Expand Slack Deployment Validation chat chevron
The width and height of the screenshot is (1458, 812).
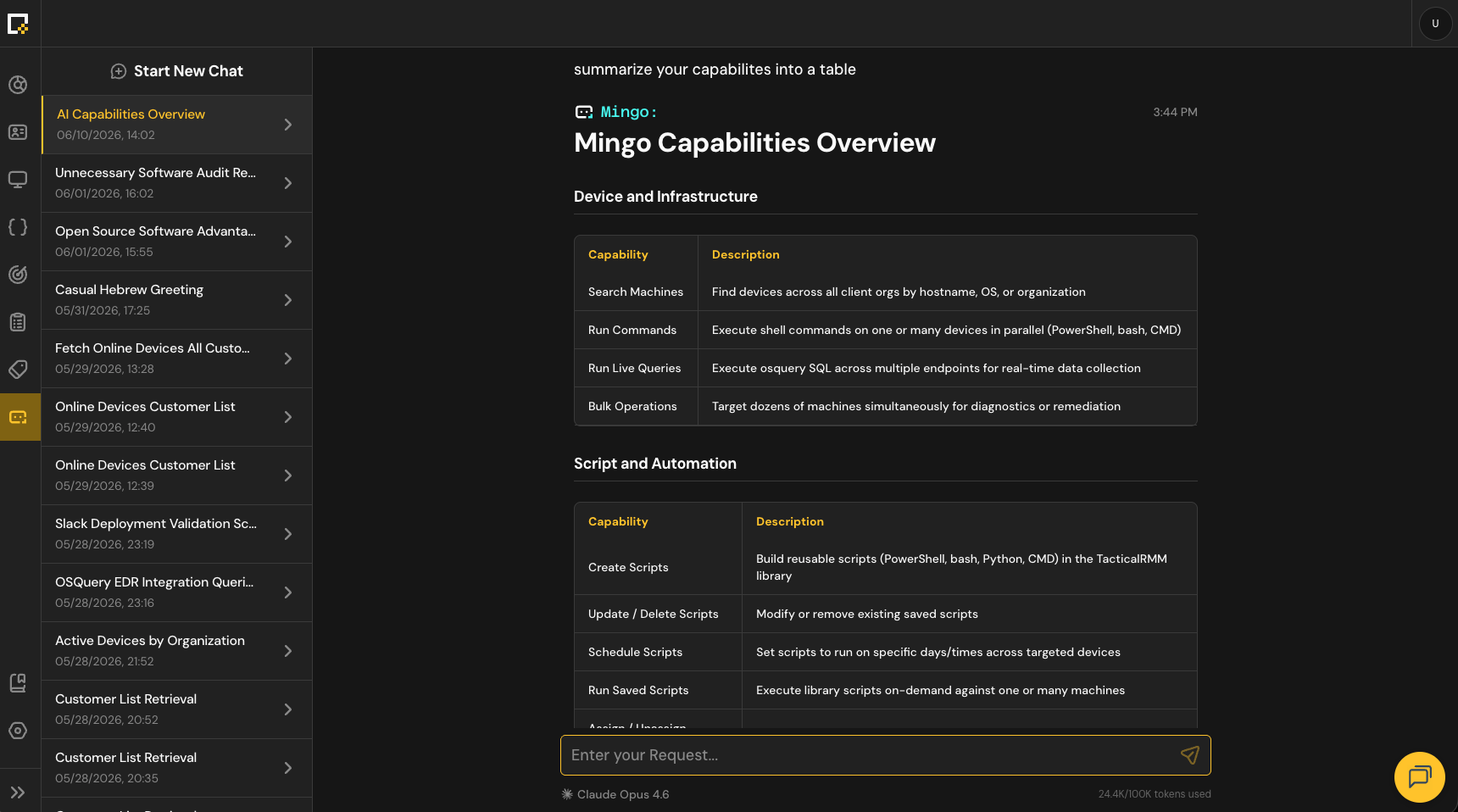288,534
